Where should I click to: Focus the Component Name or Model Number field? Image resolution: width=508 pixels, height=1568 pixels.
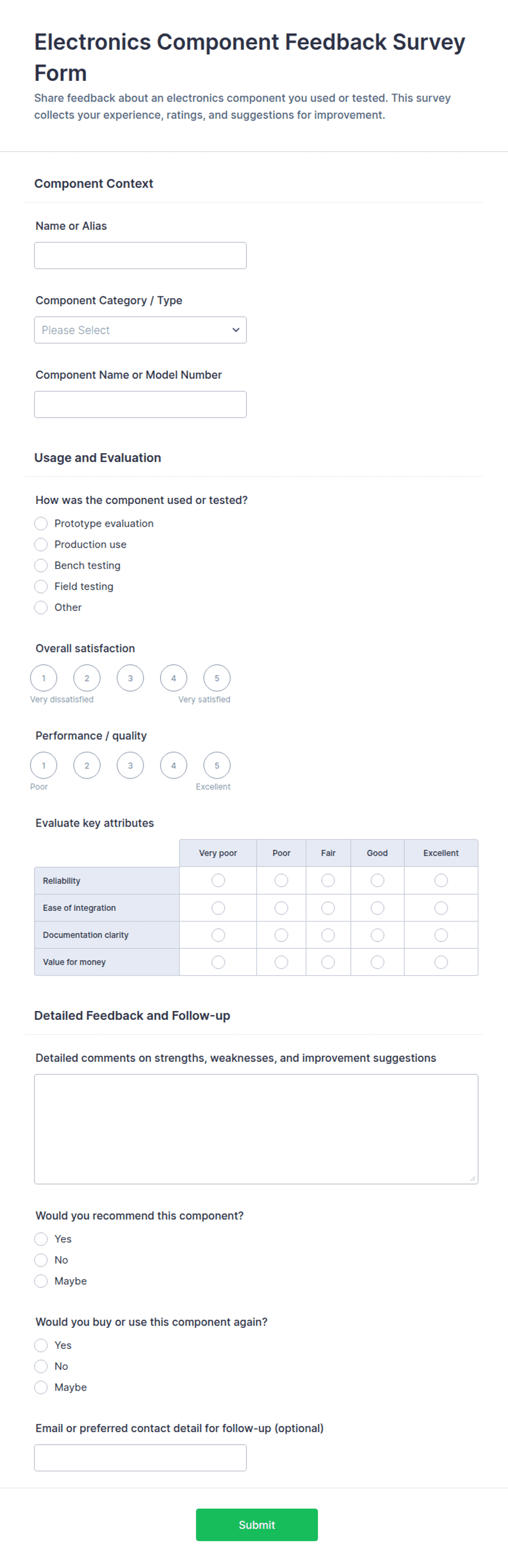tap(140, 404)
